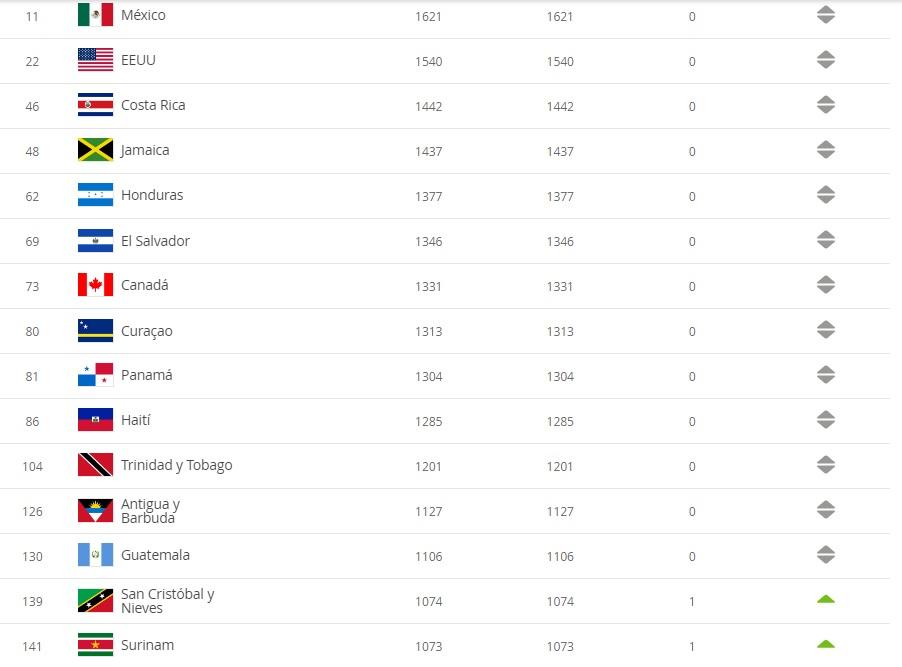The image size is (902, 667).
Task: Click green up arrow for Surinam
Action: 825,644
